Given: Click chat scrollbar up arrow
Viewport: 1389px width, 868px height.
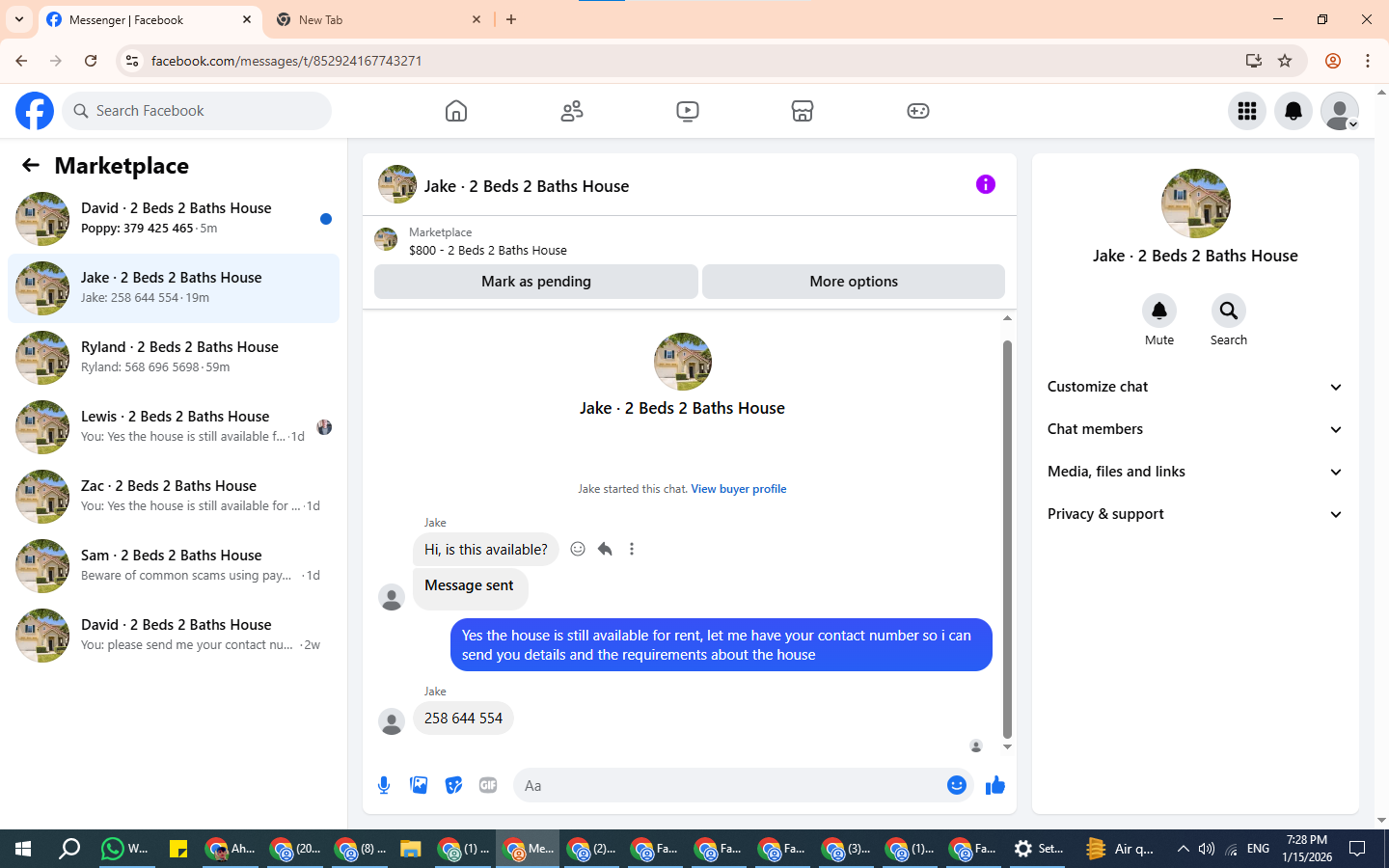Looking at the screenshot, I should (1007, 317).
